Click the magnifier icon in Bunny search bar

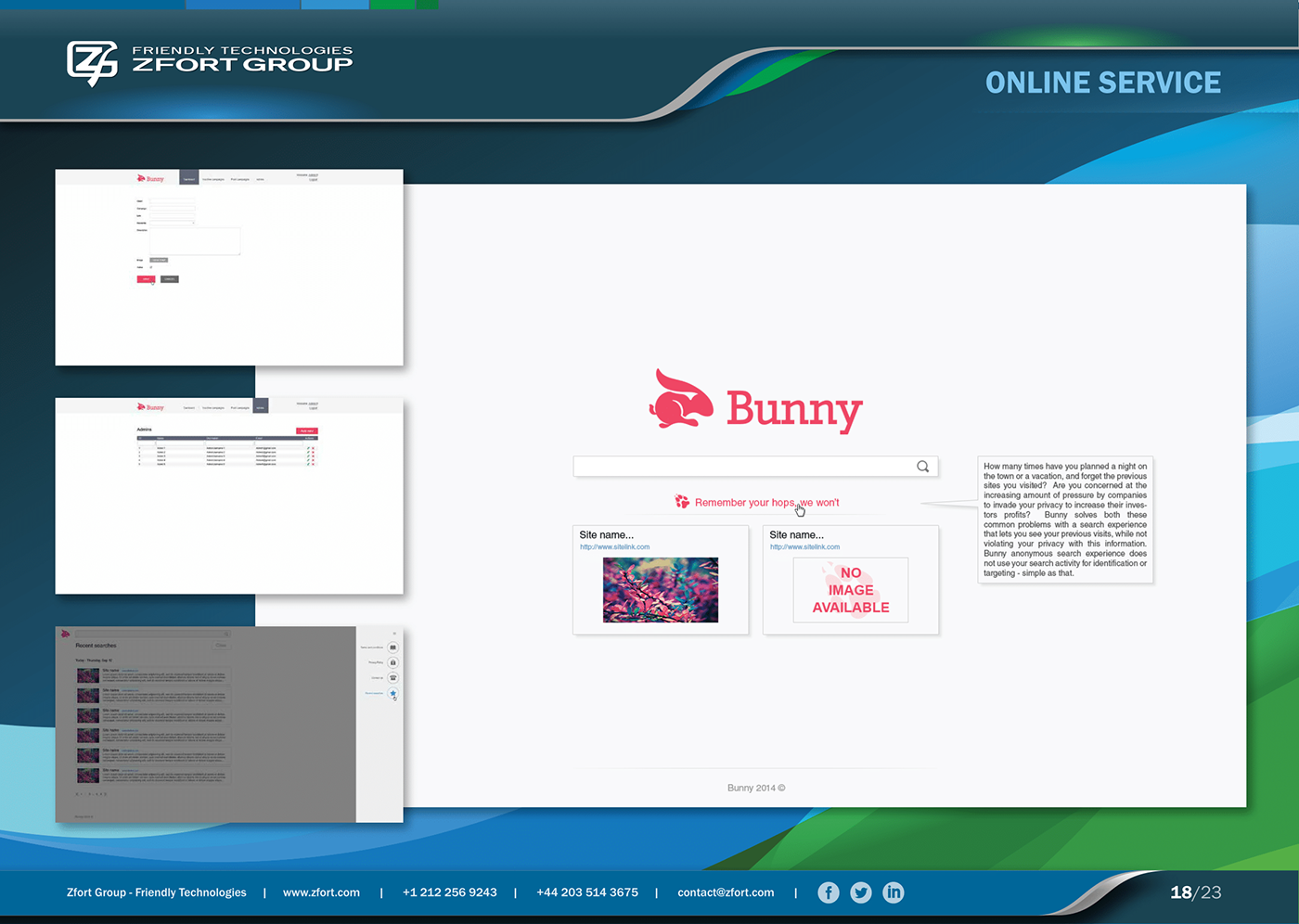point(922,467)
